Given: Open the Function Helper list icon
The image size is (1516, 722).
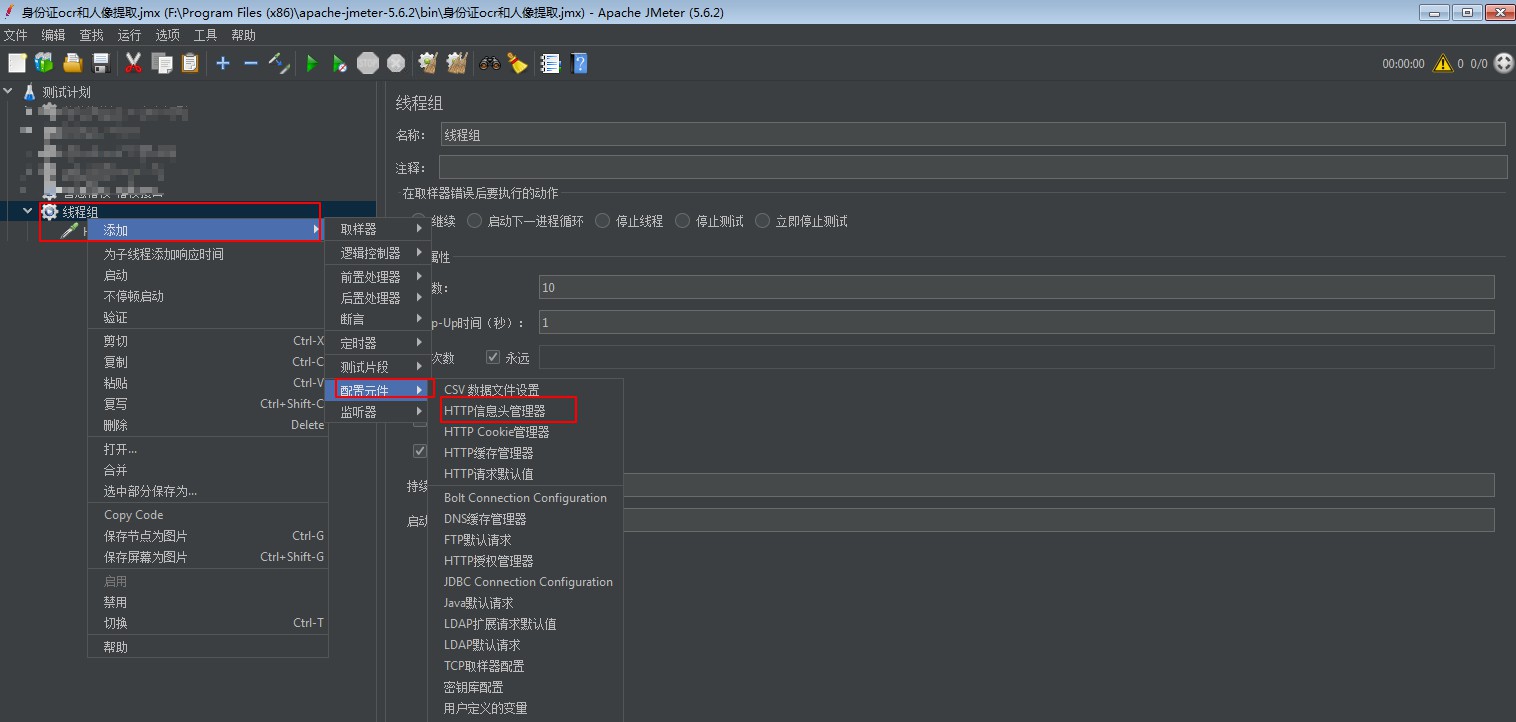Looking at the screenshot, I should (550, 63).
